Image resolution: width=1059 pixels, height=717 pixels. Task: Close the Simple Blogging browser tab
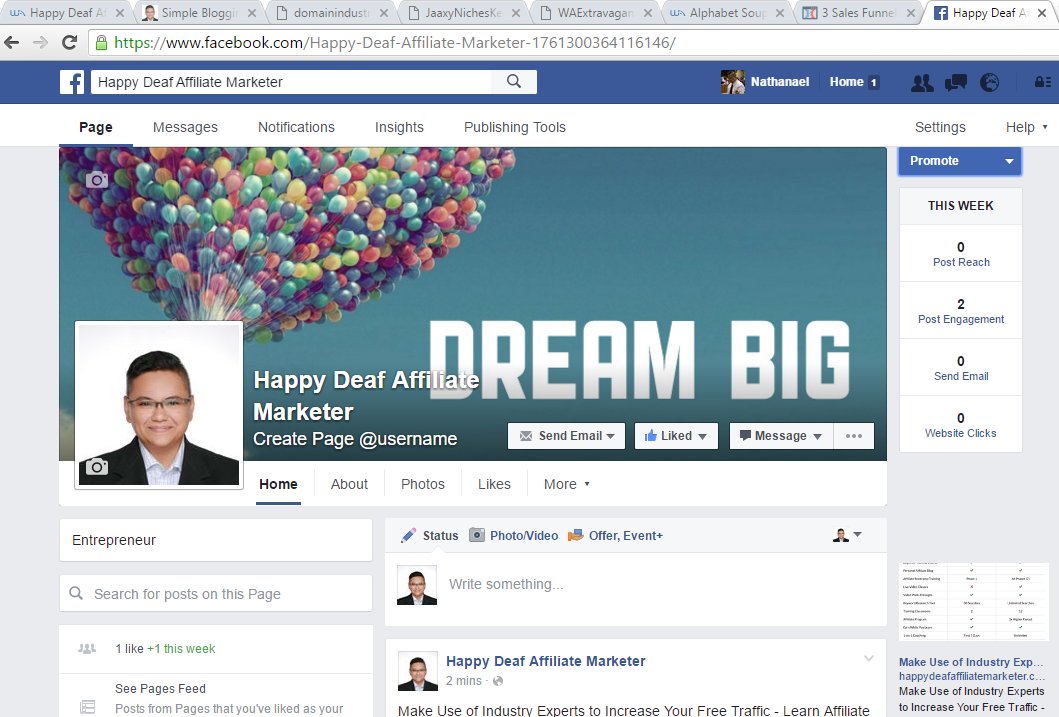251,13
